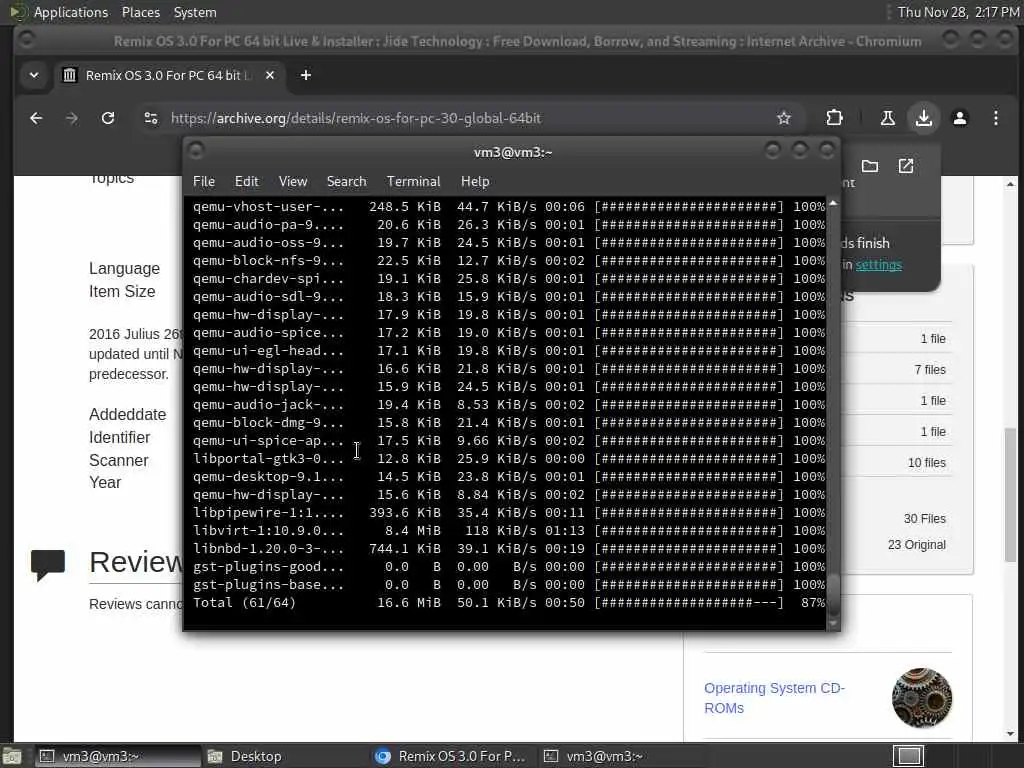Open the System menu in top panel

pyautogui.click(x=195, y=12)
